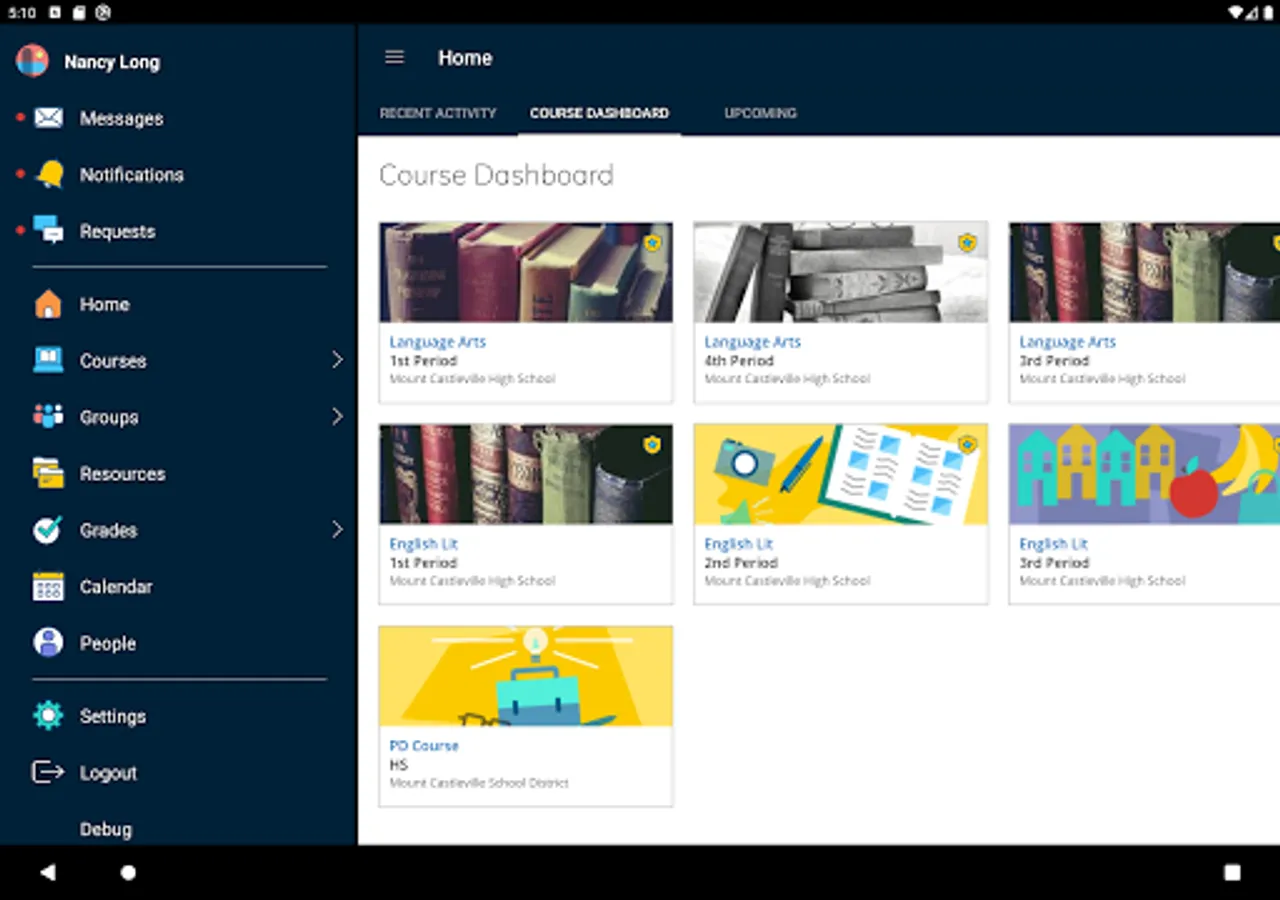The image size is (1280, 900).
Task: Open Language Arts 3rd Period link
Action: pos(1067,342)
